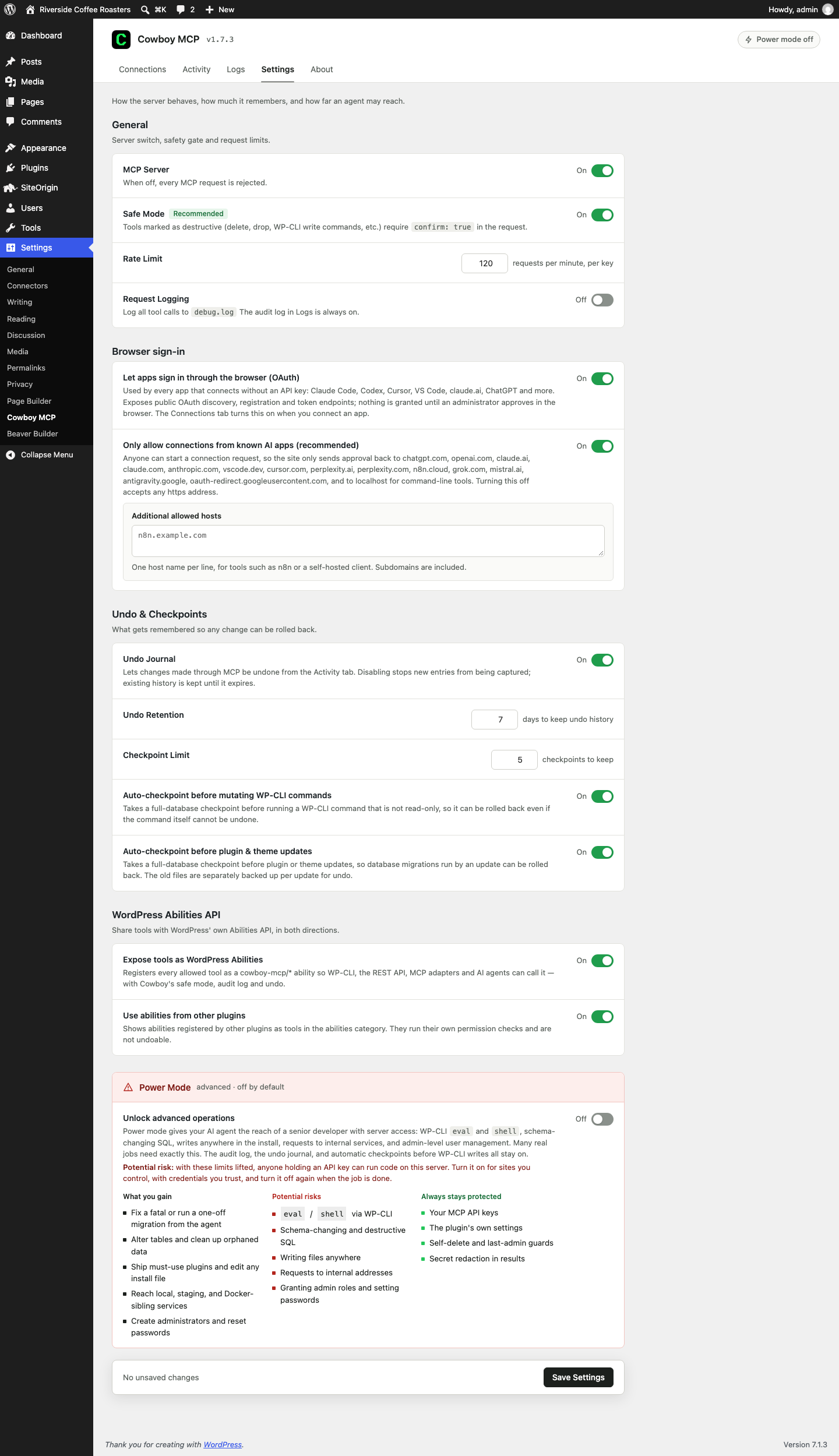The width and height of the screenshot is (839, 1456).
Task: Turn off the MCP Server toggle
Action: 602,171
